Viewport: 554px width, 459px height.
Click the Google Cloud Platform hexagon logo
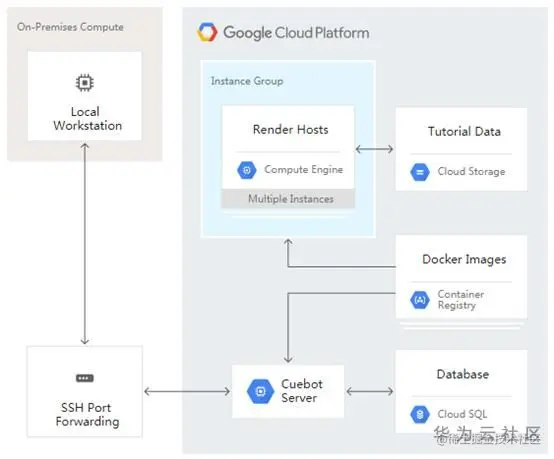coord(207,32)
